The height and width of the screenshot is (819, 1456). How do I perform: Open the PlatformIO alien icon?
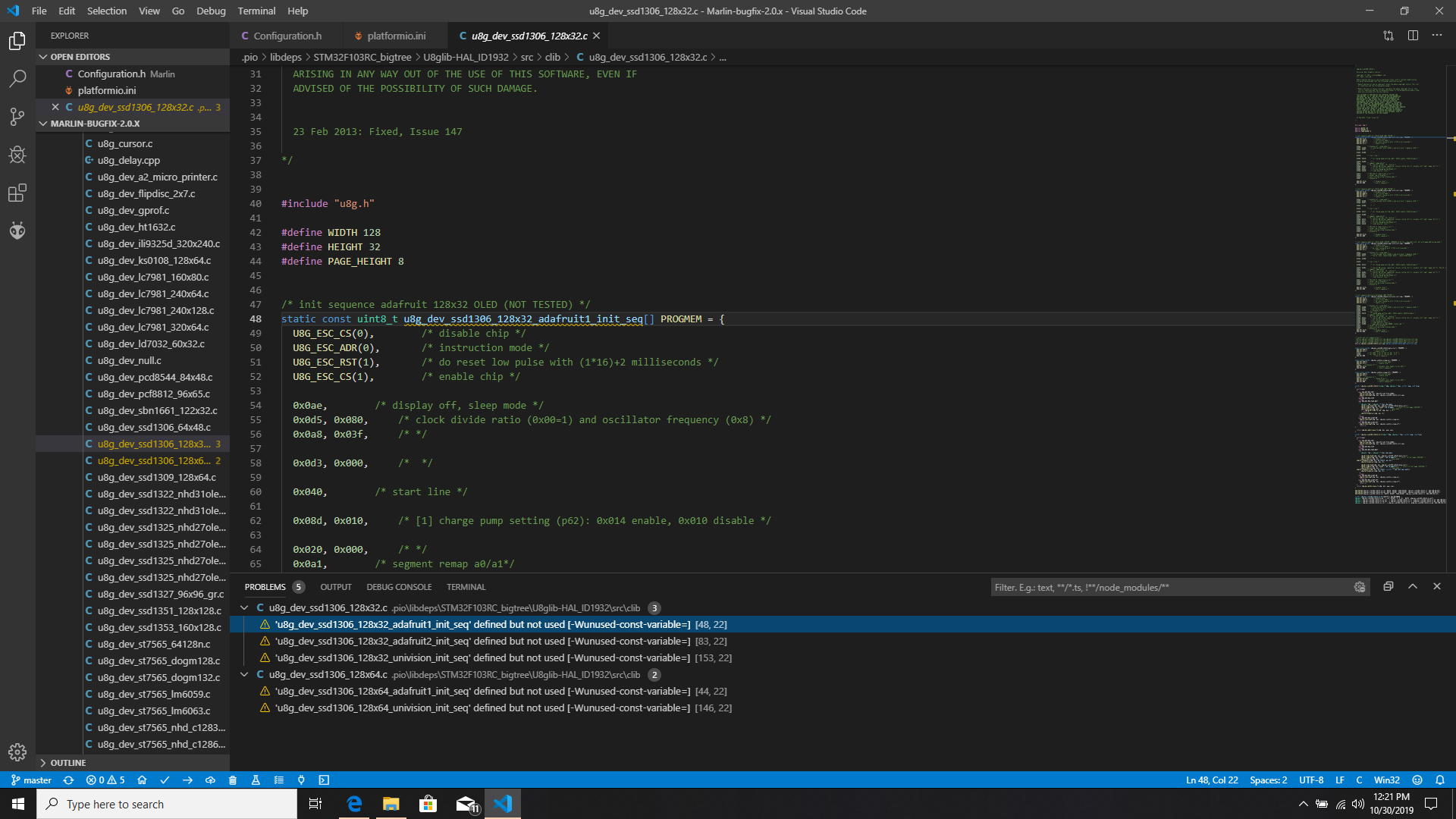[17, 231]
